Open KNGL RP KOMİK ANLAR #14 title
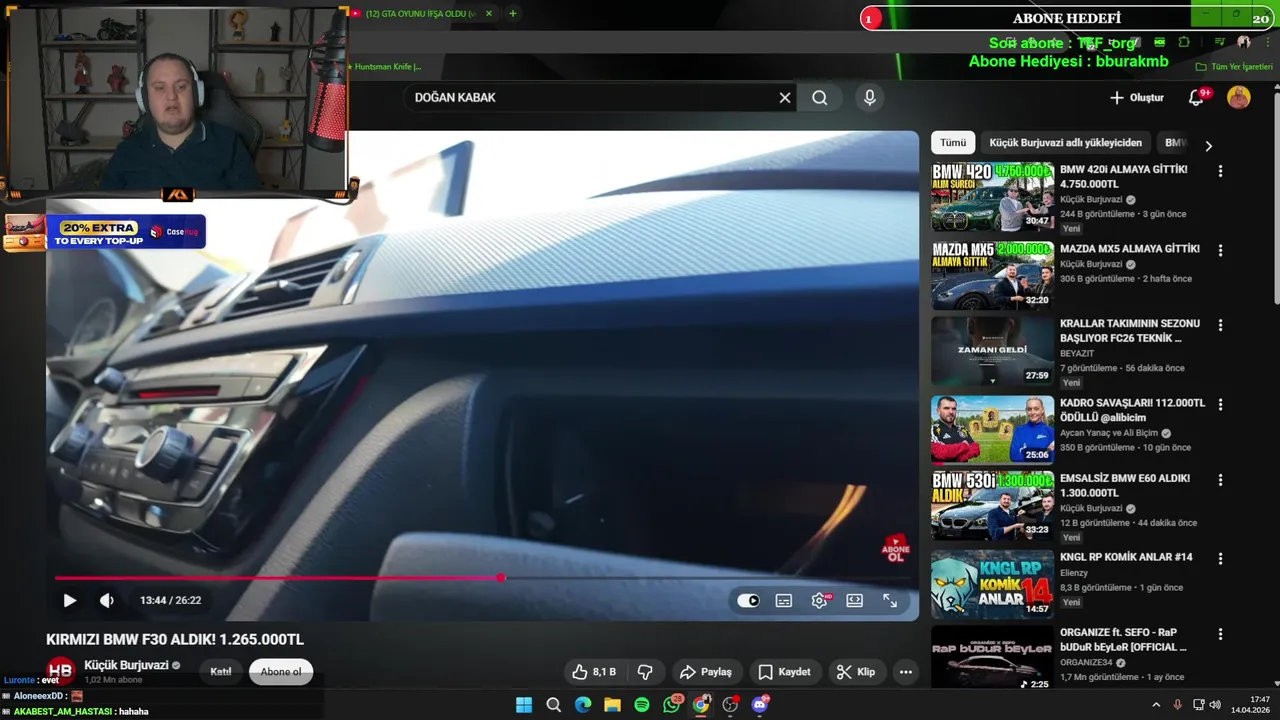 pyautogui.click(x=1126, y=557)
